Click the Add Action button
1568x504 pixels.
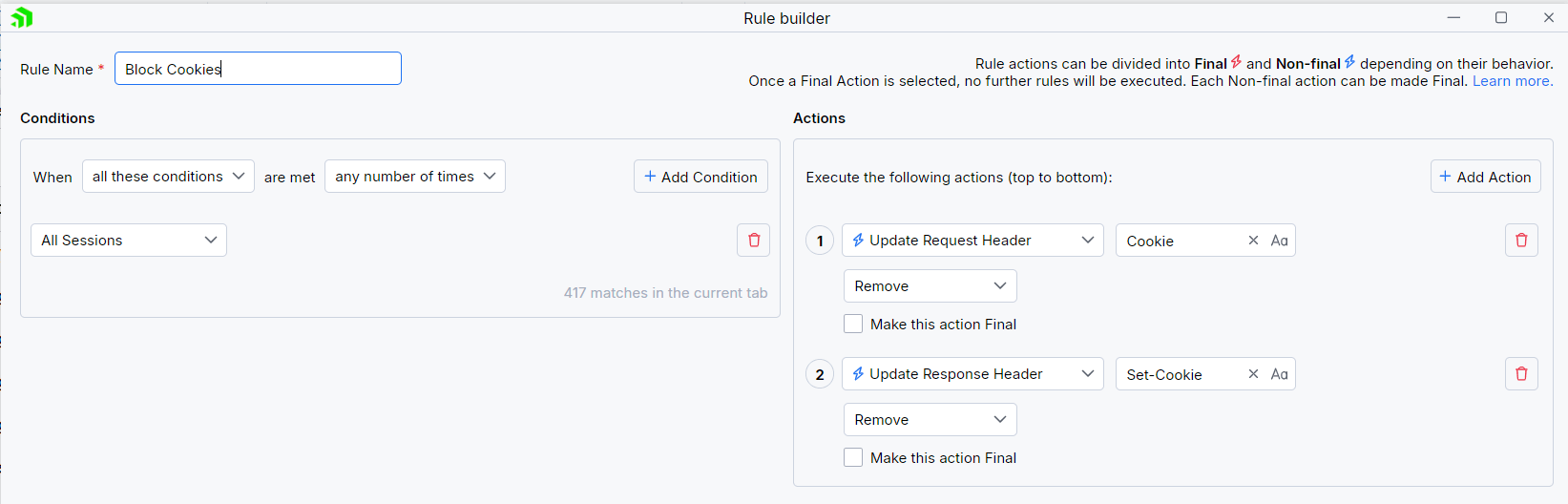click(1485, 177)
